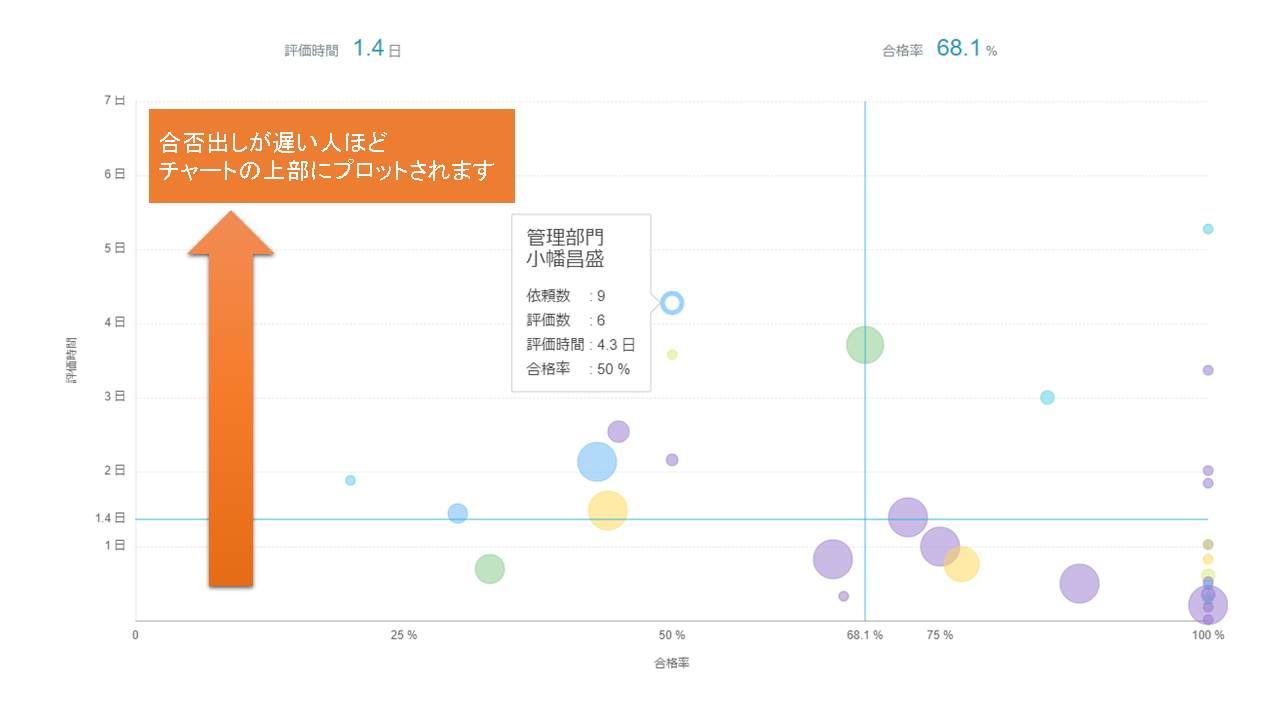
Task: Click the large yellow bubble left of 50%
Action: [607, 510]
